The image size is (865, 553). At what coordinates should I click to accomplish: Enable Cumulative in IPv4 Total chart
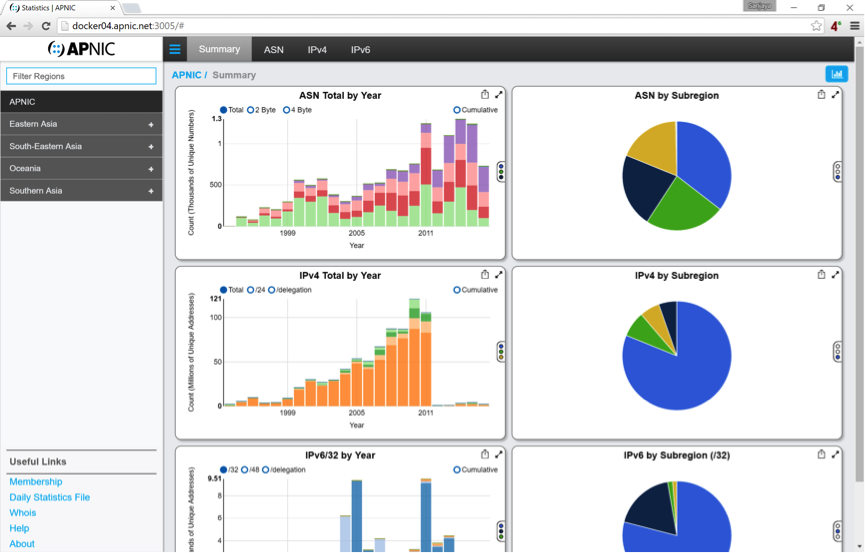tap(476, 290)
